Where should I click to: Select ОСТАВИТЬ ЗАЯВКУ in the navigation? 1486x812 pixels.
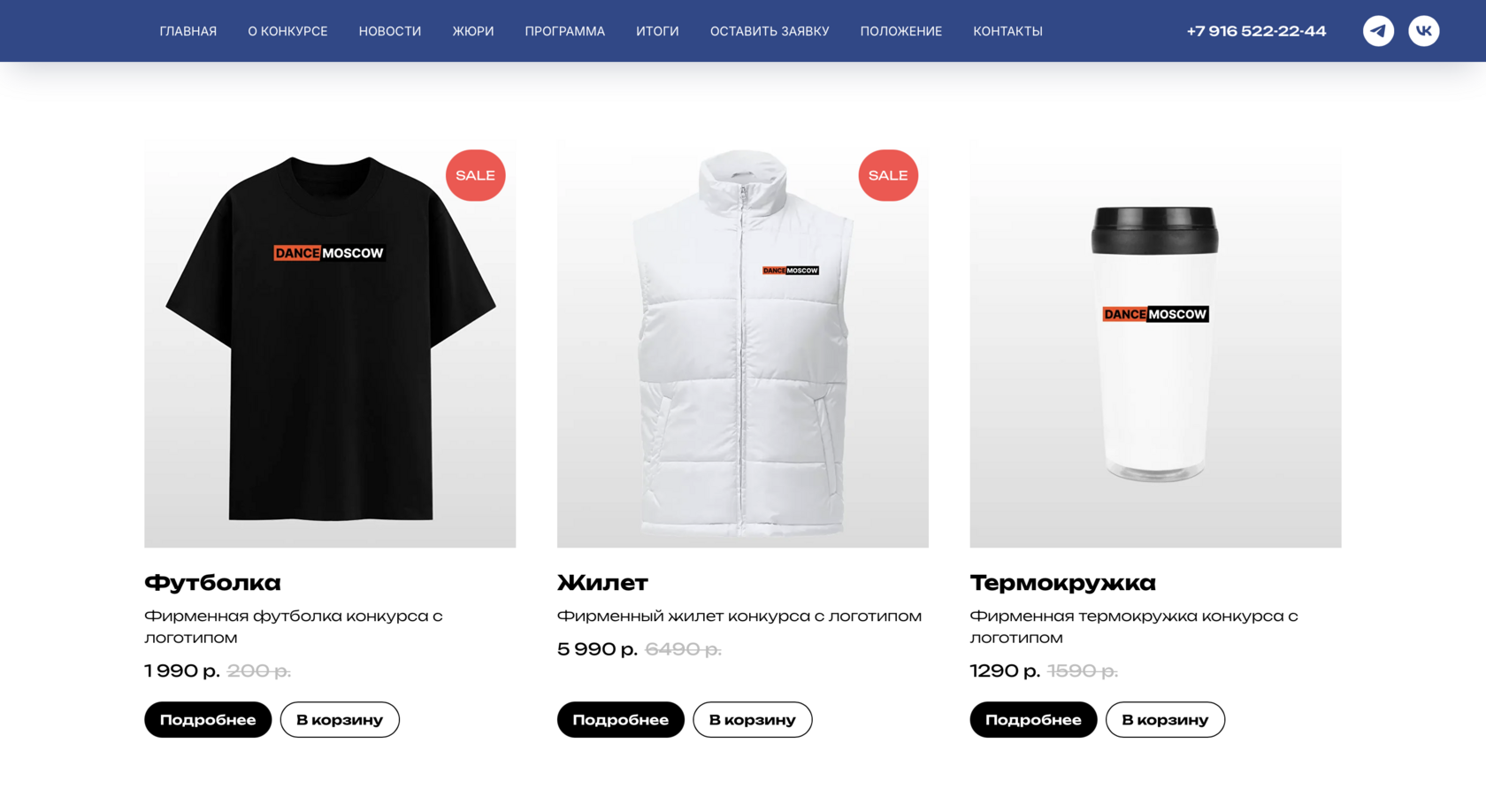coord(770,31)
